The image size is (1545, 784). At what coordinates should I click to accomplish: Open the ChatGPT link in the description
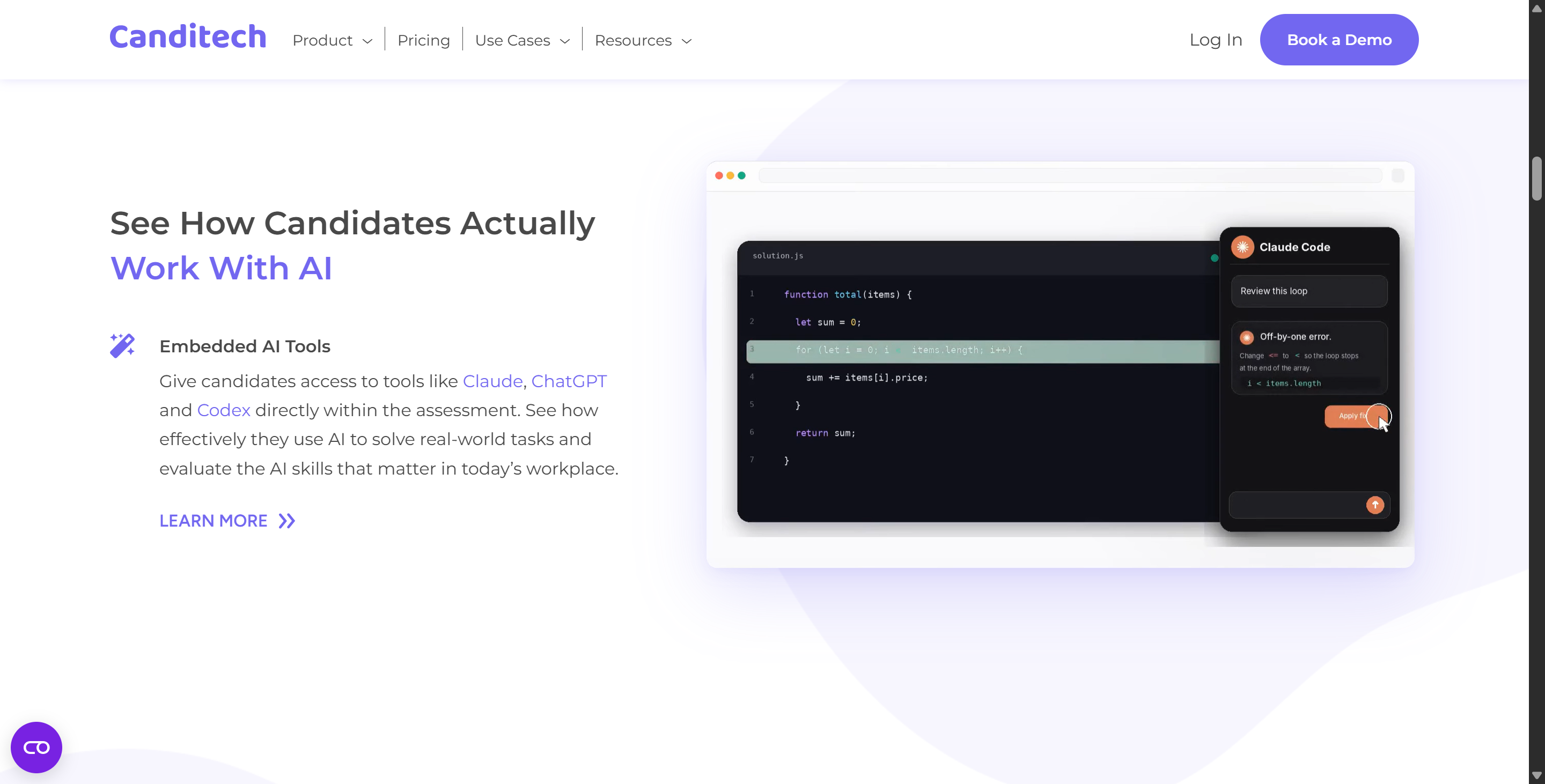[569, 381]
